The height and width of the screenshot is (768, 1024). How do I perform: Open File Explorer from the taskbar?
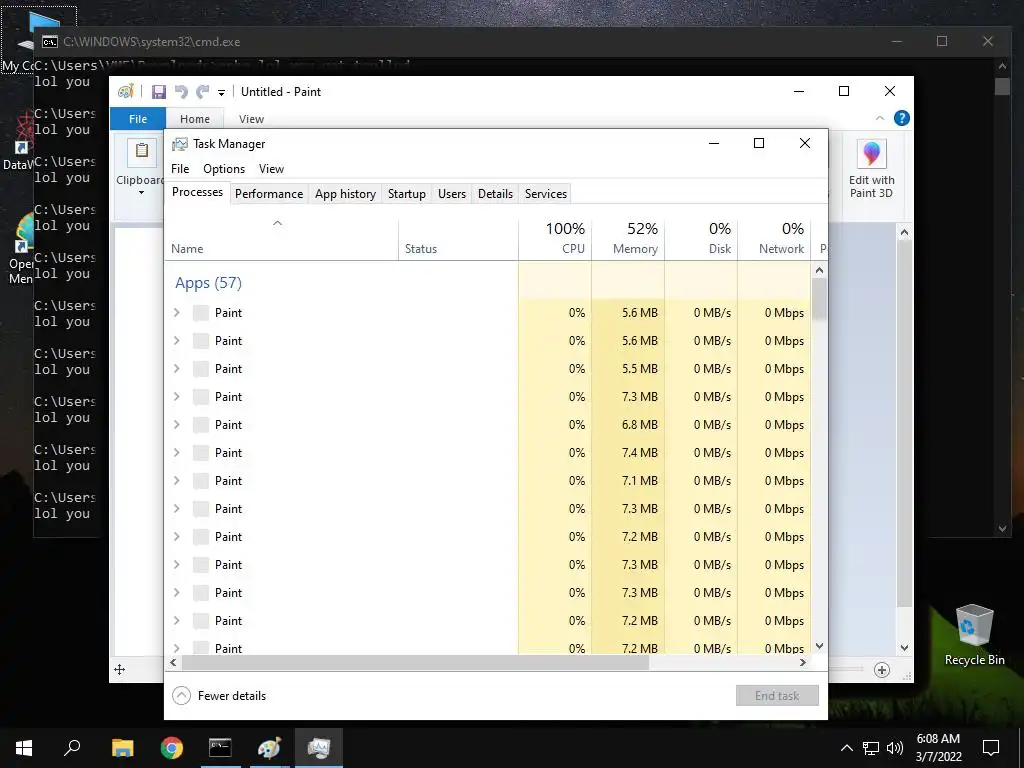pos(123,748)
